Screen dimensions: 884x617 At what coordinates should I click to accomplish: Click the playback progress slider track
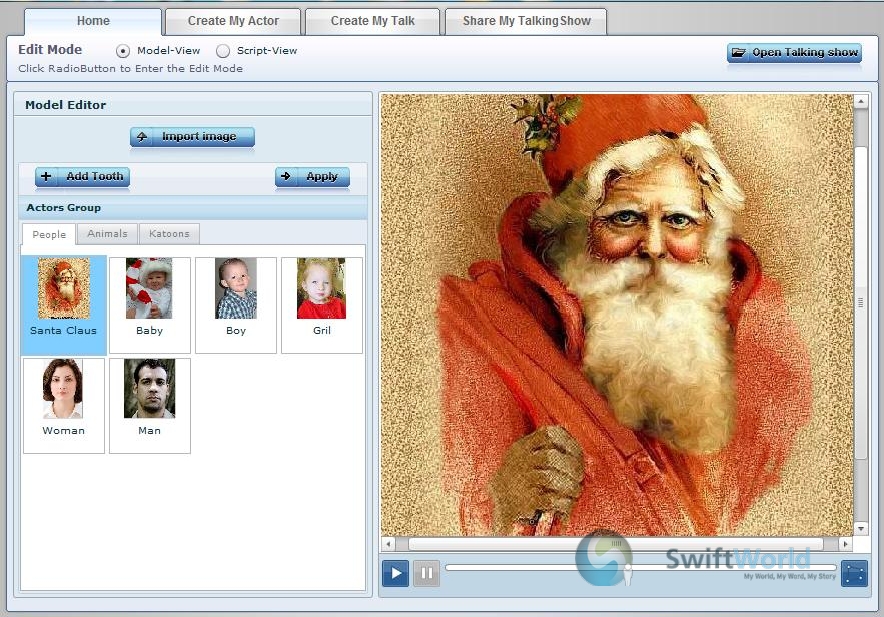(640, 567)
